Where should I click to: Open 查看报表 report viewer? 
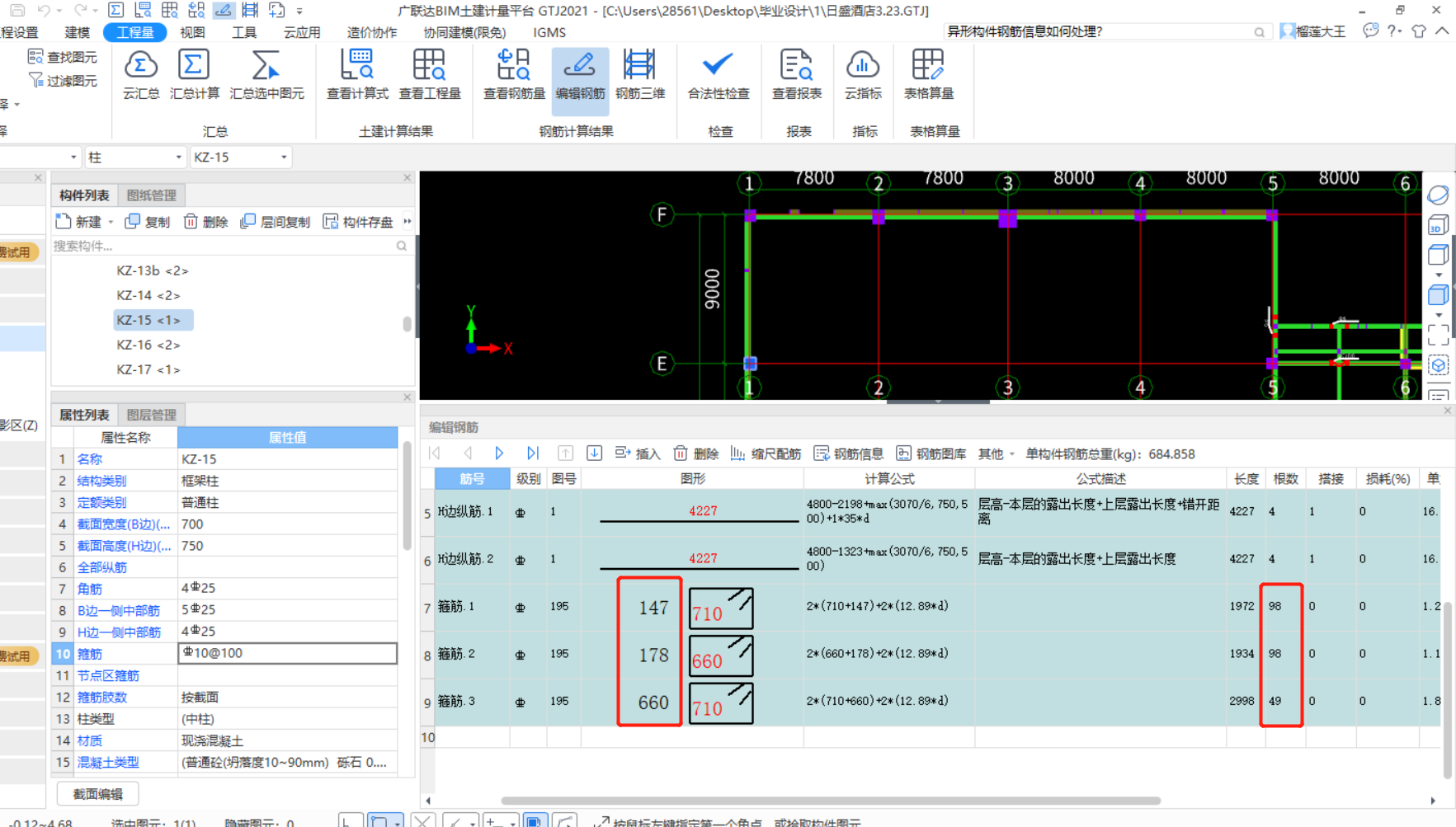796,74
